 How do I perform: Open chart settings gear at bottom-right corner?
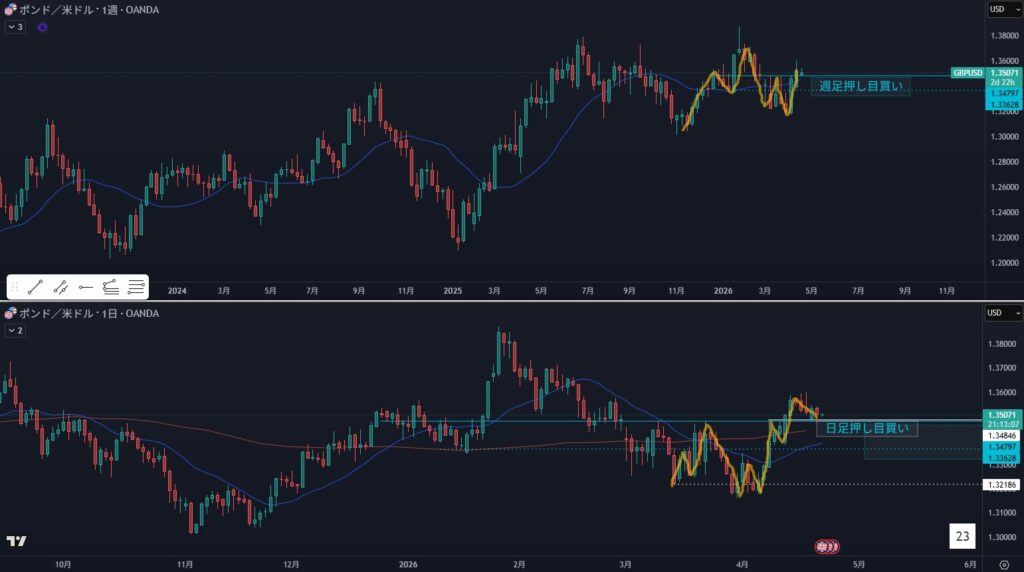pos(1003,564)
